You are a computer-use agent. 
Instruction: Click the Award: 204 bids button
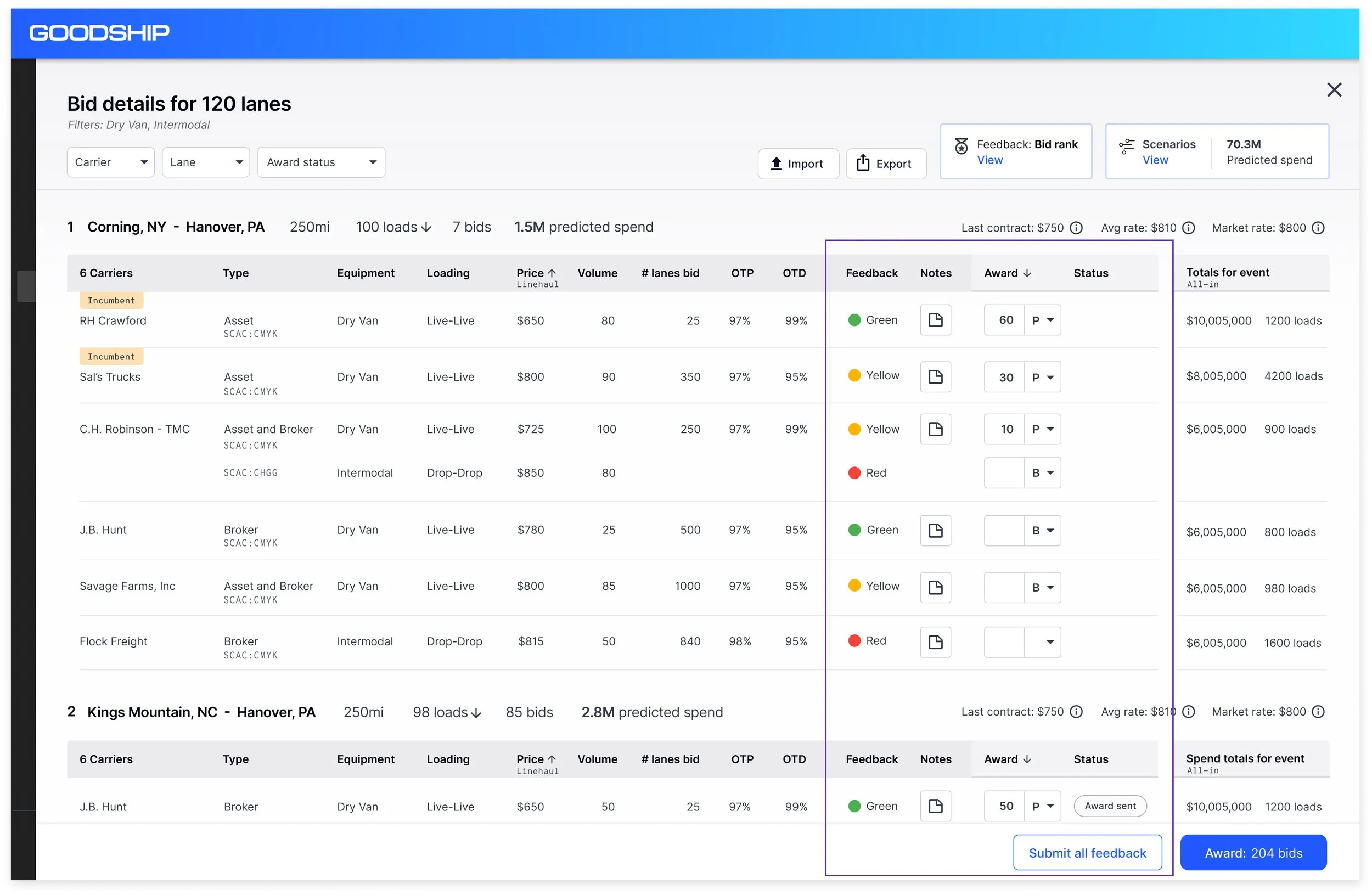1253,852
